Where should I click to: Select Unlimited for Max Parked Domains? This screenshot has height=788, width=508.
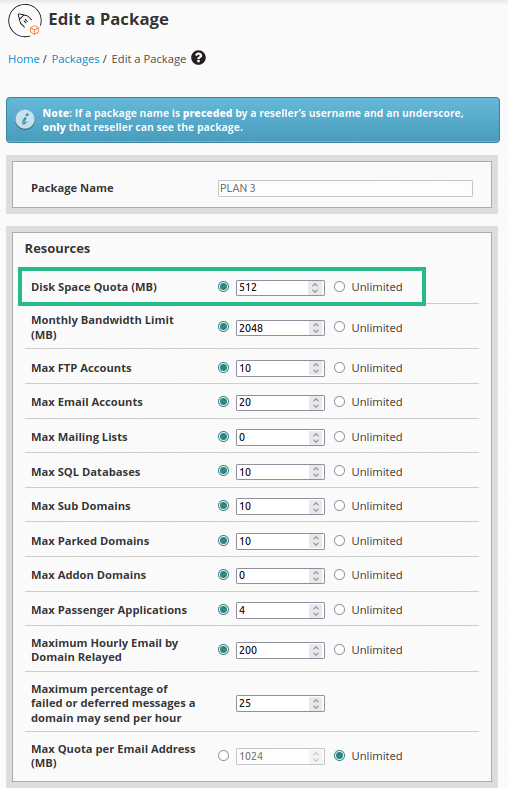pyautogui.click(x=340, y=540)
